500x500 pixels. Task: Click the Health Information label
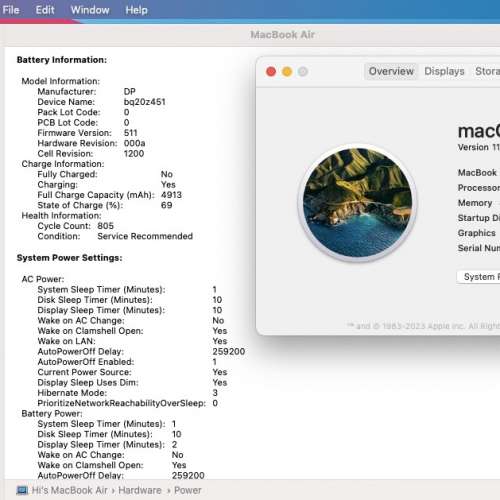pyautogui.click(x=61, y=215)
